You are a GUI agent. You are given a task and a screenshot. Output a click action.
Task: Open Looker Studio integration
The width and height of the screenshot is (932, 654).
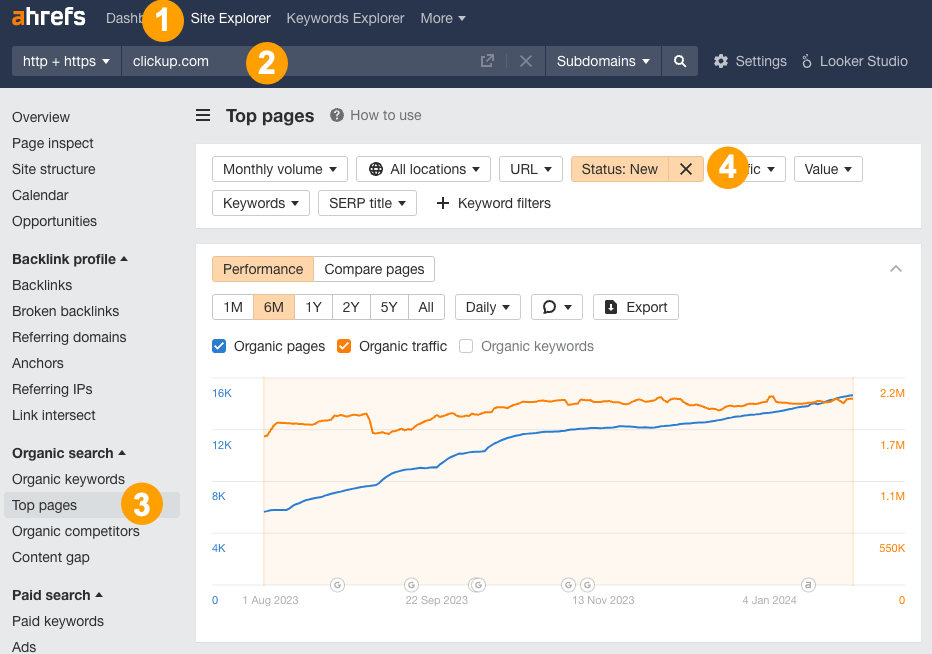click(855, 61)
